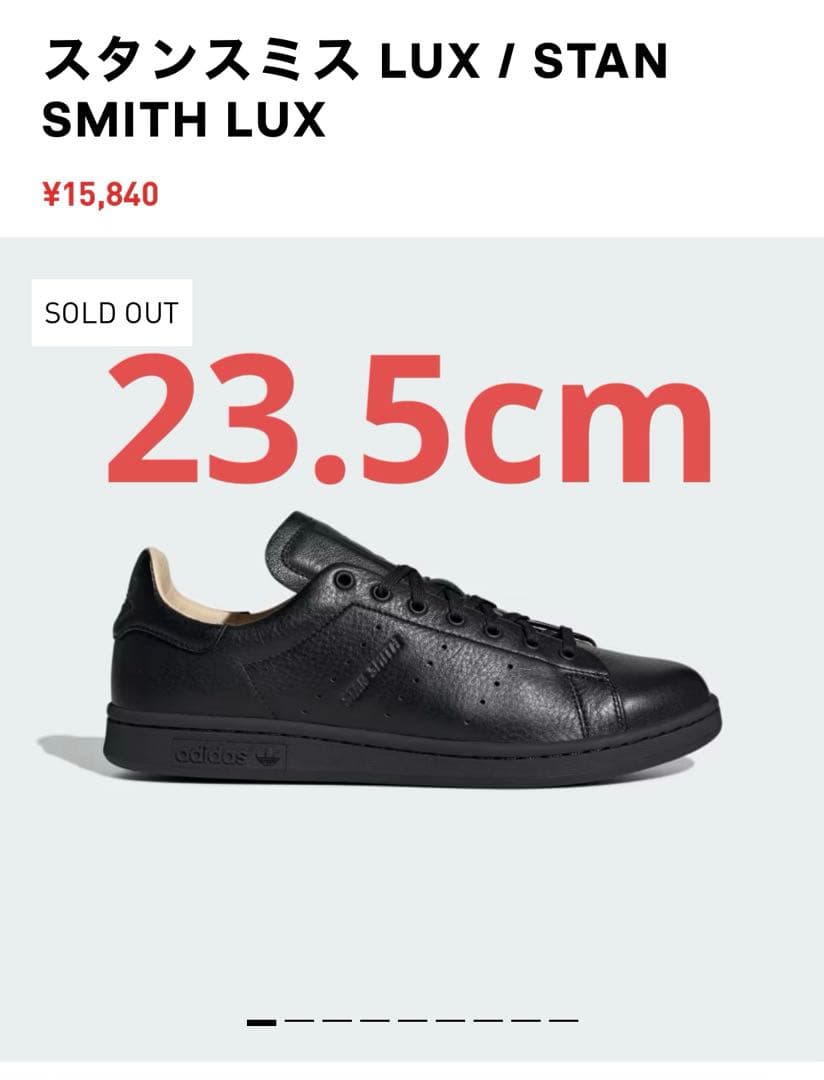Click the active first carousel indicator dash
This screenshot has height=1080, width=824.
tap(261, 1021)
